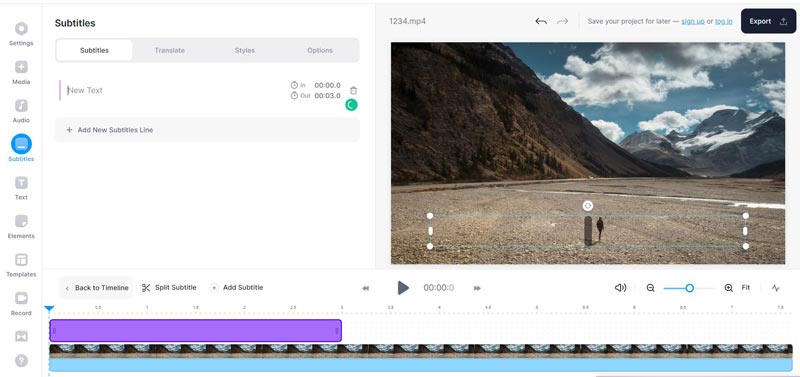
Task: Open the Media panel icon
Action: coord(21,67)
